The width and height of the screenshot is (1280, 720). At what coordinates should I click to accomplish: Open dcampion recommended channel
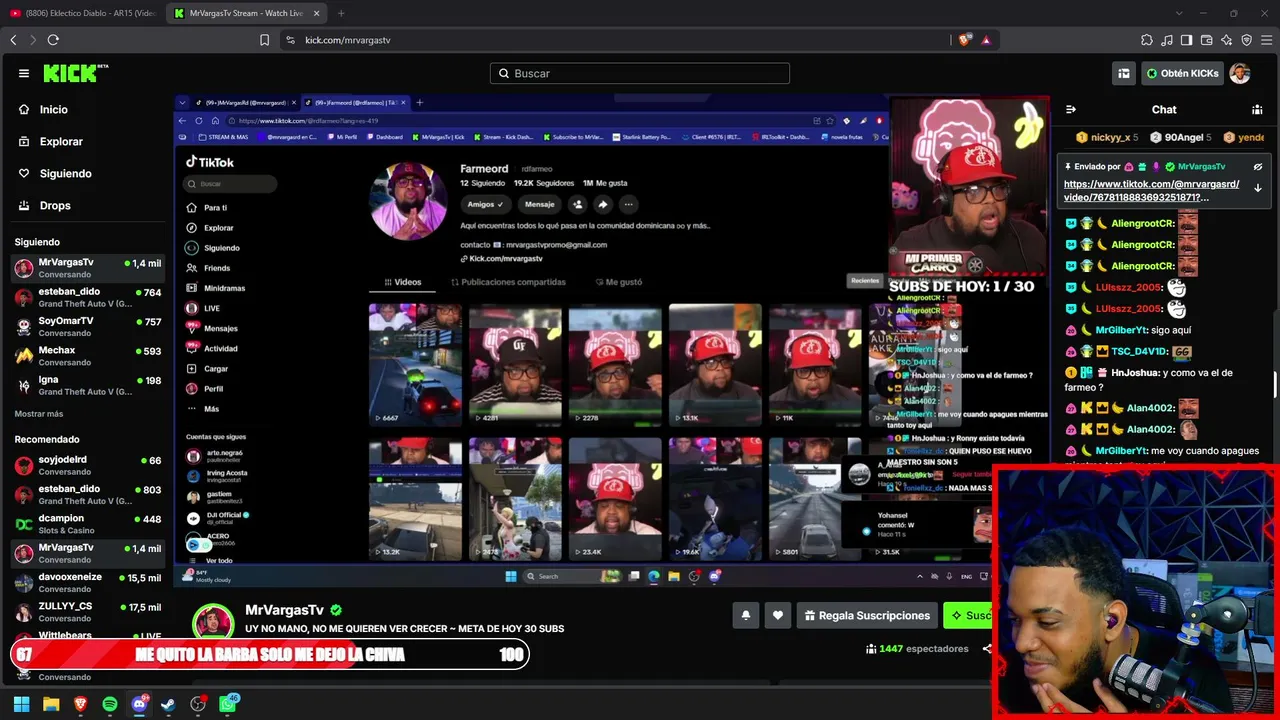(87, 524)
